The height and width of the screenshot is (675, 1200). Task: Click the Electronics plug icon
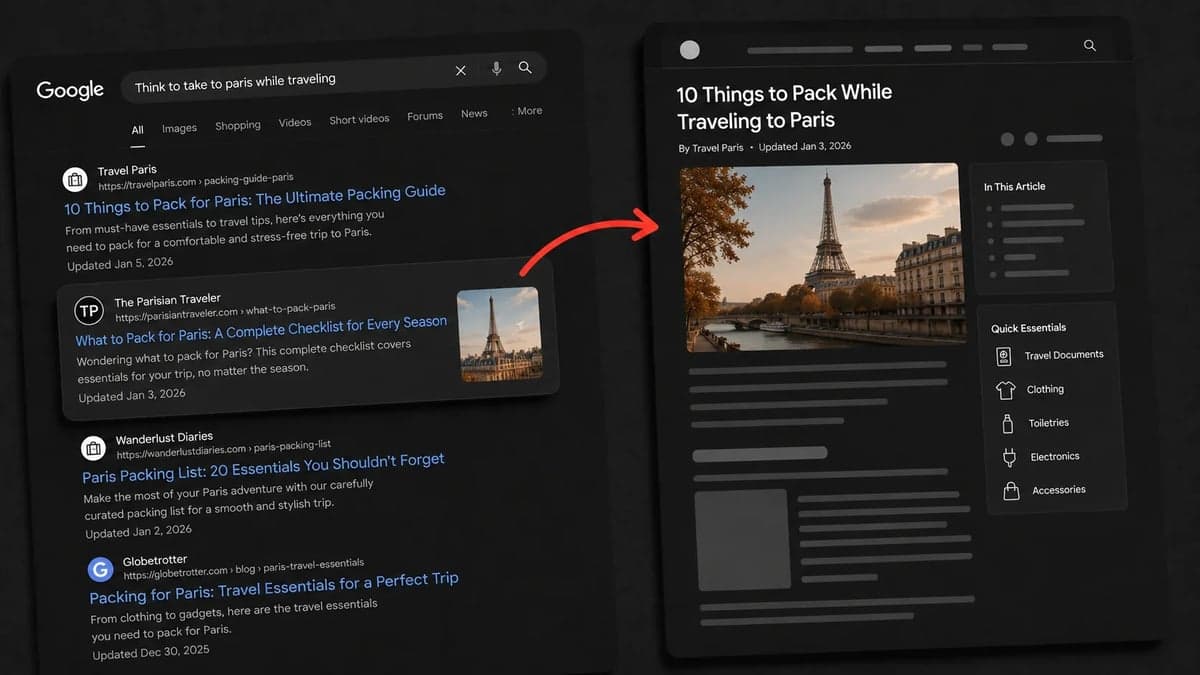pos(1009,457)
